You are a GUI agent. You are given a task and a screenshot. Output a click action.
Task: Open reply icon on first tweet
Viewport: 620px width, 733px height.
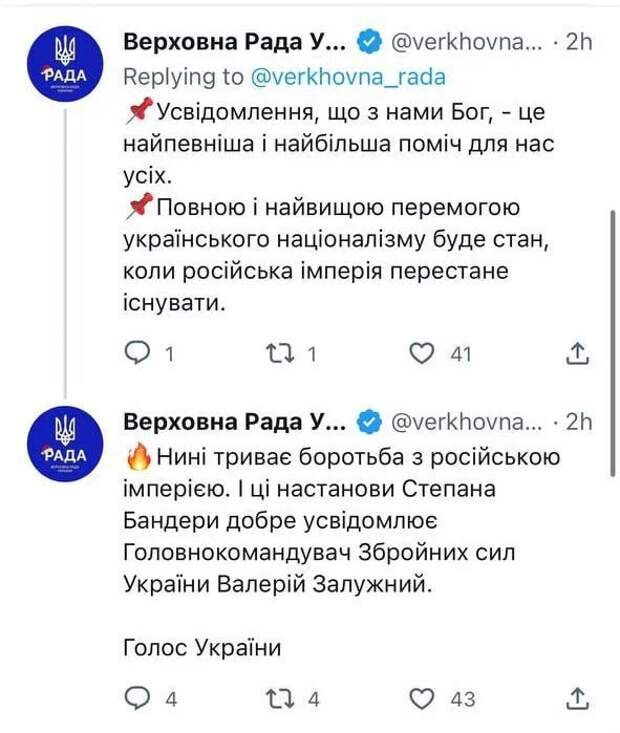pos(137,353)
